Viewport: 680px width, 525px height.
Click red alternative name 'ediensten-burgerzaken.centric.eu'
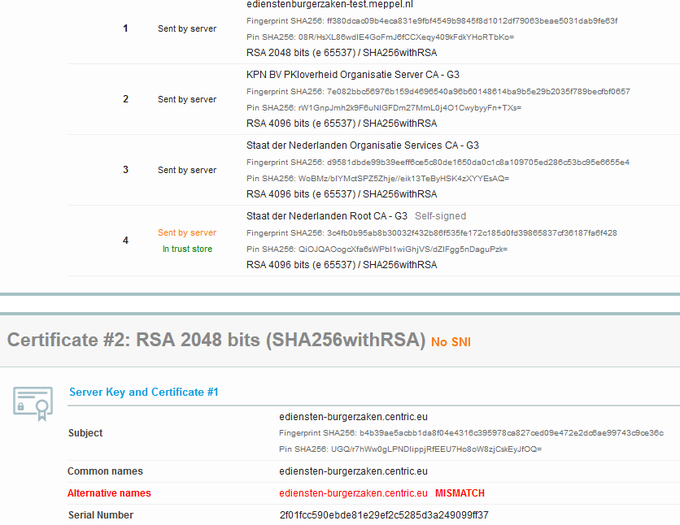click(353, 493)
